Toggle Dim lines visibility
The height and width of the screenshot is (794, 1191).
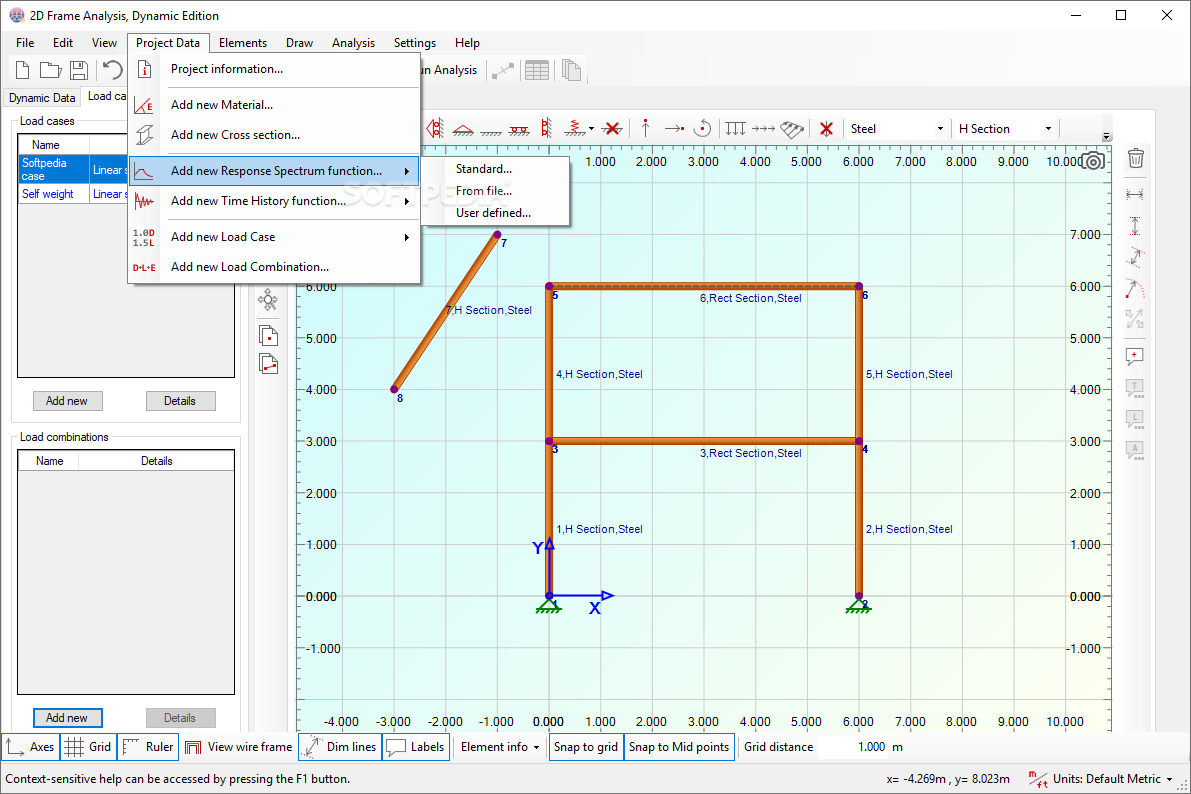340,747
